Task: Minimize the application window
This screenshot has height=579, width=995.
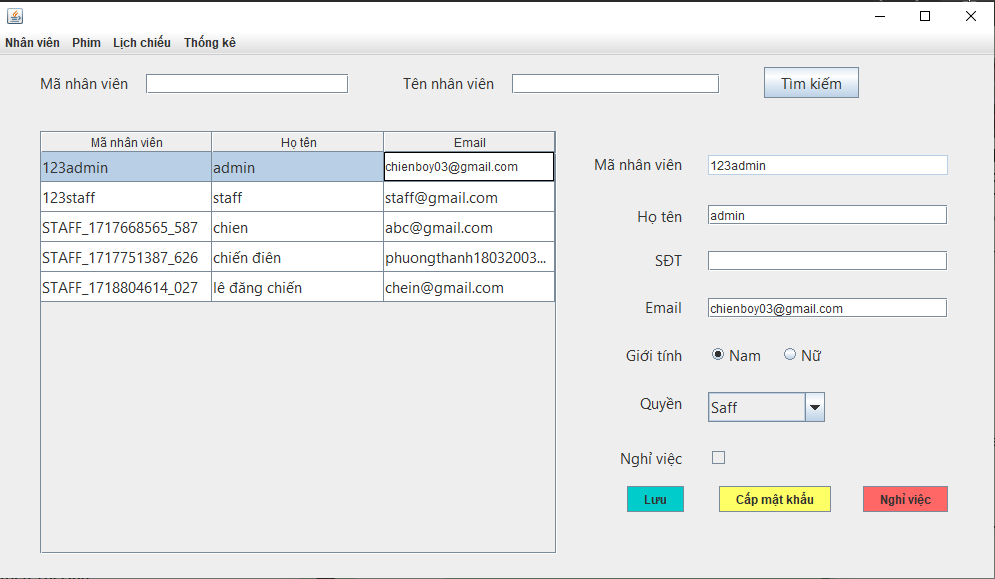Action: coord(880,17)
